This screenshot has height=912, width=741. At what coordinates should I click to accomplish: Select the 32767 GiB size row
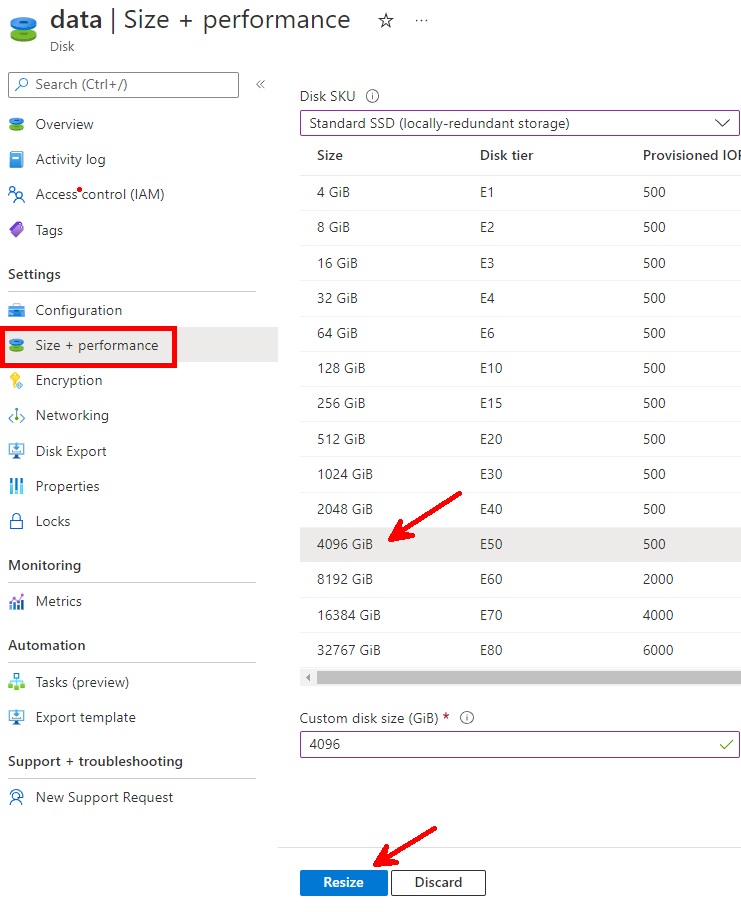(x=520, y=650)
